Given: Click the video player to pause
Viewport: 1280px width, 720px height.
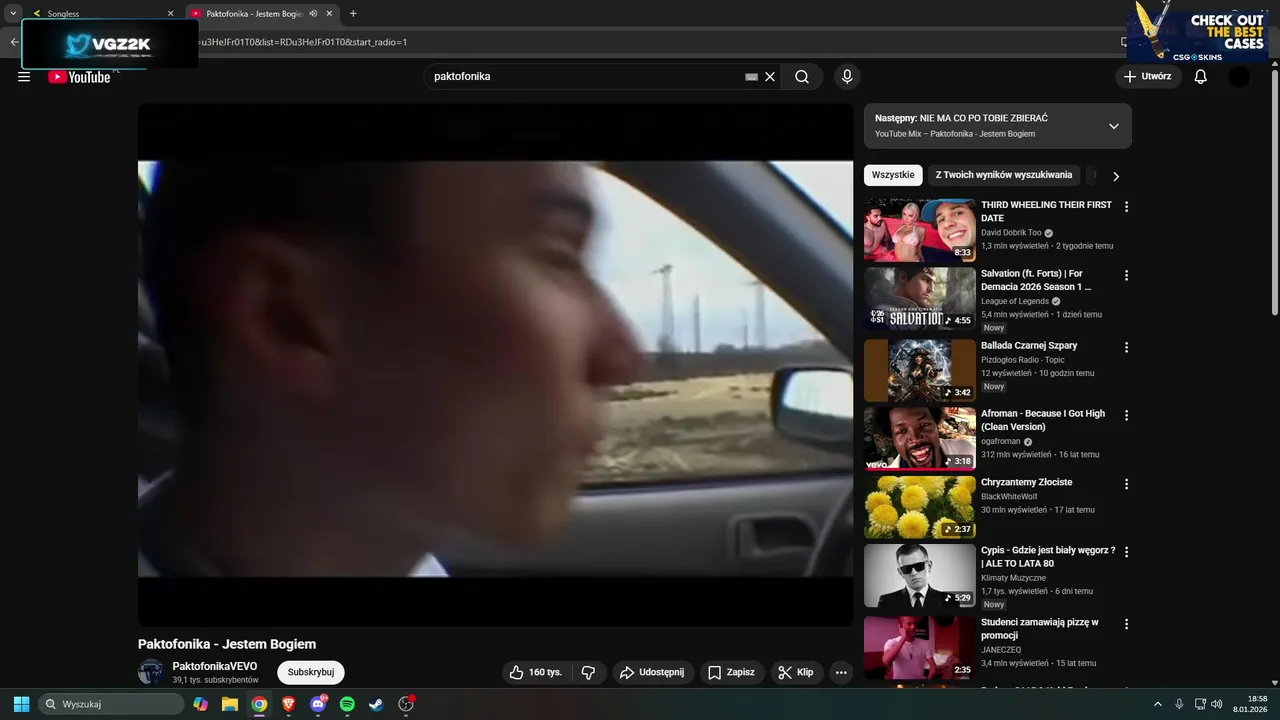Looking at the screenshot, I should coord(495,365).
